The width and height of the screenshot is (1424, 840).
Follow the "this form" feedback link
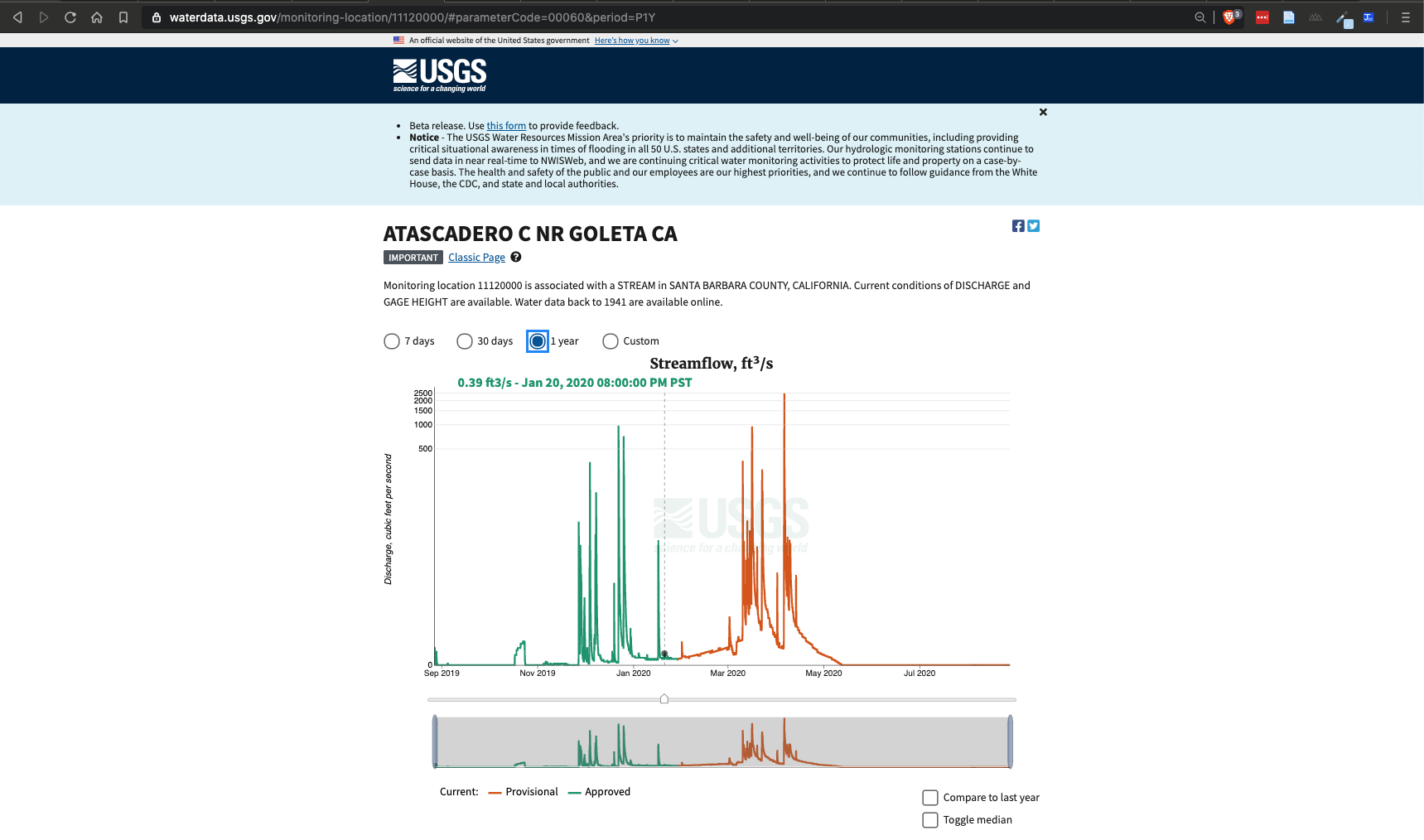[x=506, y=126]
